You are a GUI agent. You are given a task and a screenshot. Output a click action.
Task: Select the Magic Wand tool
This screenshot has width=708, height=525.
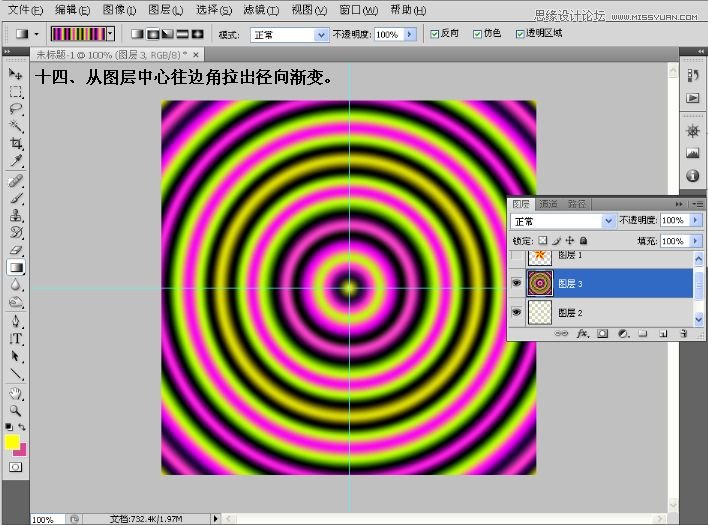(x=15, y=126)
